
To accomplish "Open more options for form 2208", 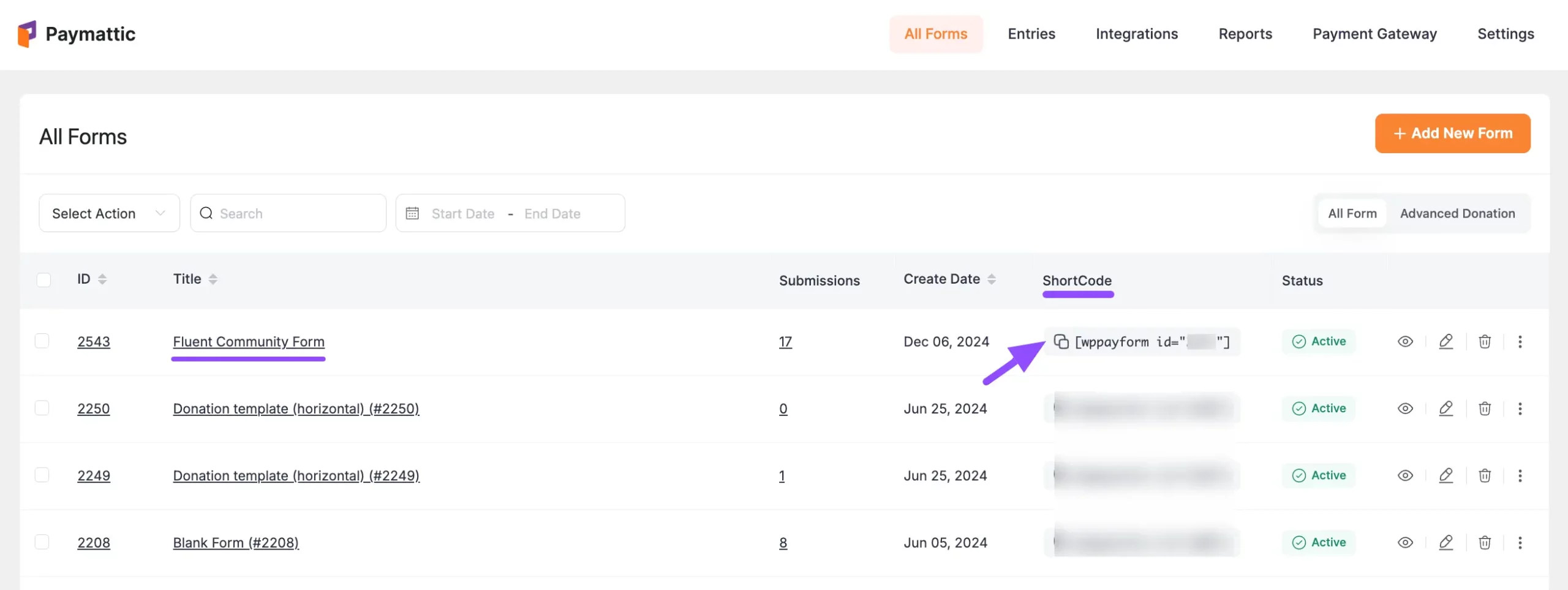I will [1520, 542].
